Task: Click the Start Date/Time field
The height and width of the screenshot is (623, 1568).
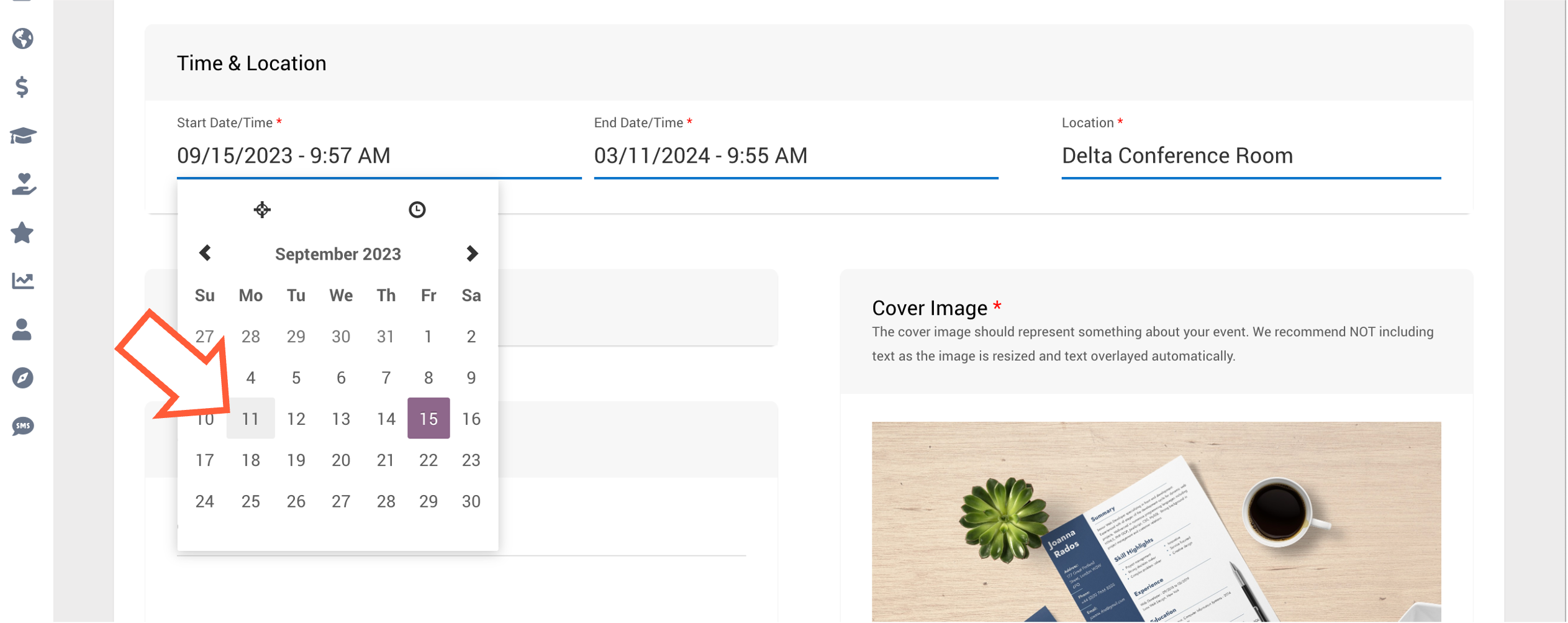Action: tap(379, 155)
